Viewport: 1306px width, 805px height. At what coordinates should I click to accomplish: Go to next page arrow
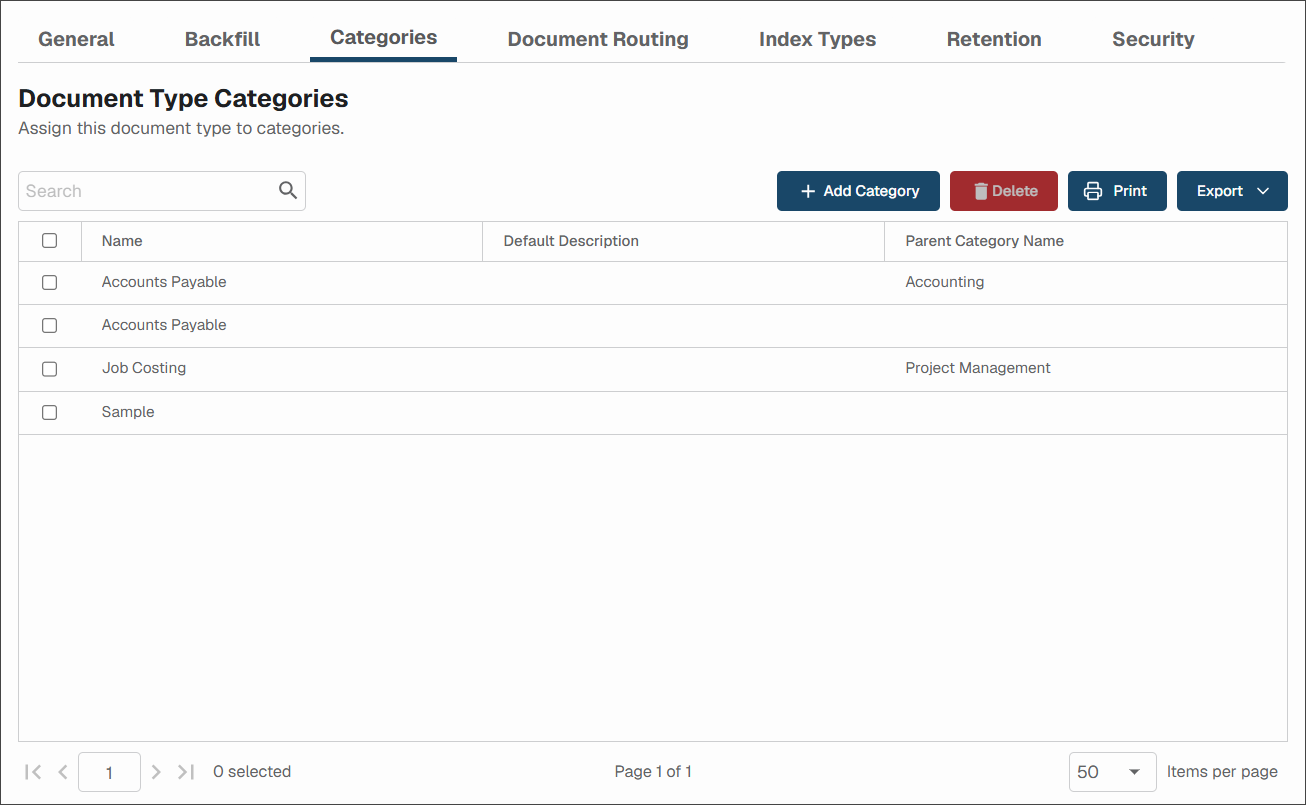point(156,772)
